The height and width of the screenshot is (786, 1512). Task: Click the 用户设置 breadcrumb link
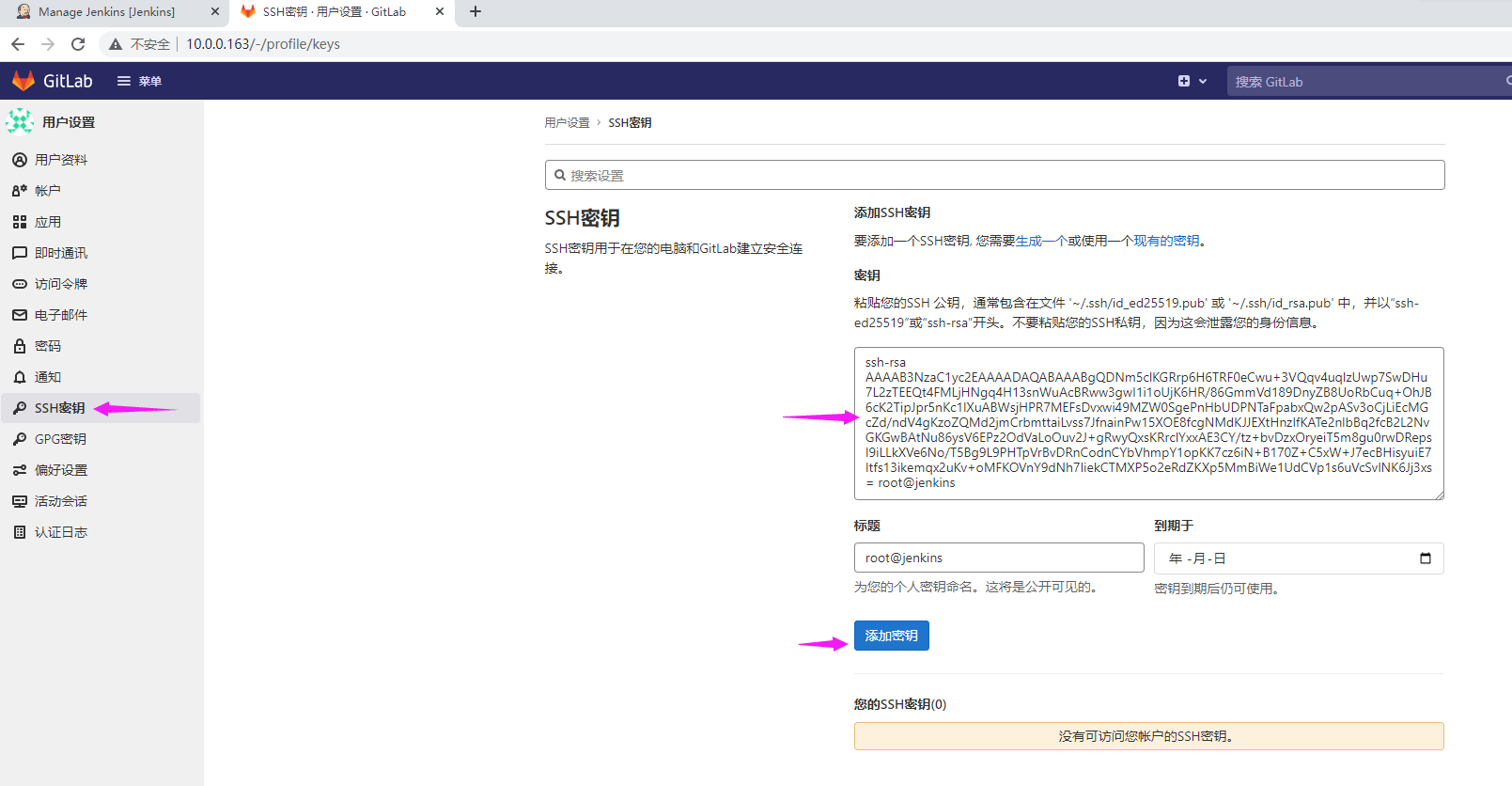568,123
